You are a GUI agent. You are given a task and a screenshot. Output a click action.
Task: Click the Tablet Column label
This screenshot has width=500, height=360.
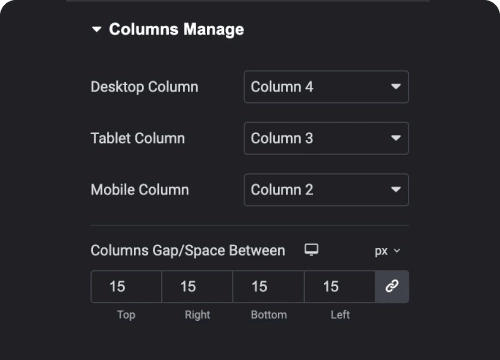138,138
